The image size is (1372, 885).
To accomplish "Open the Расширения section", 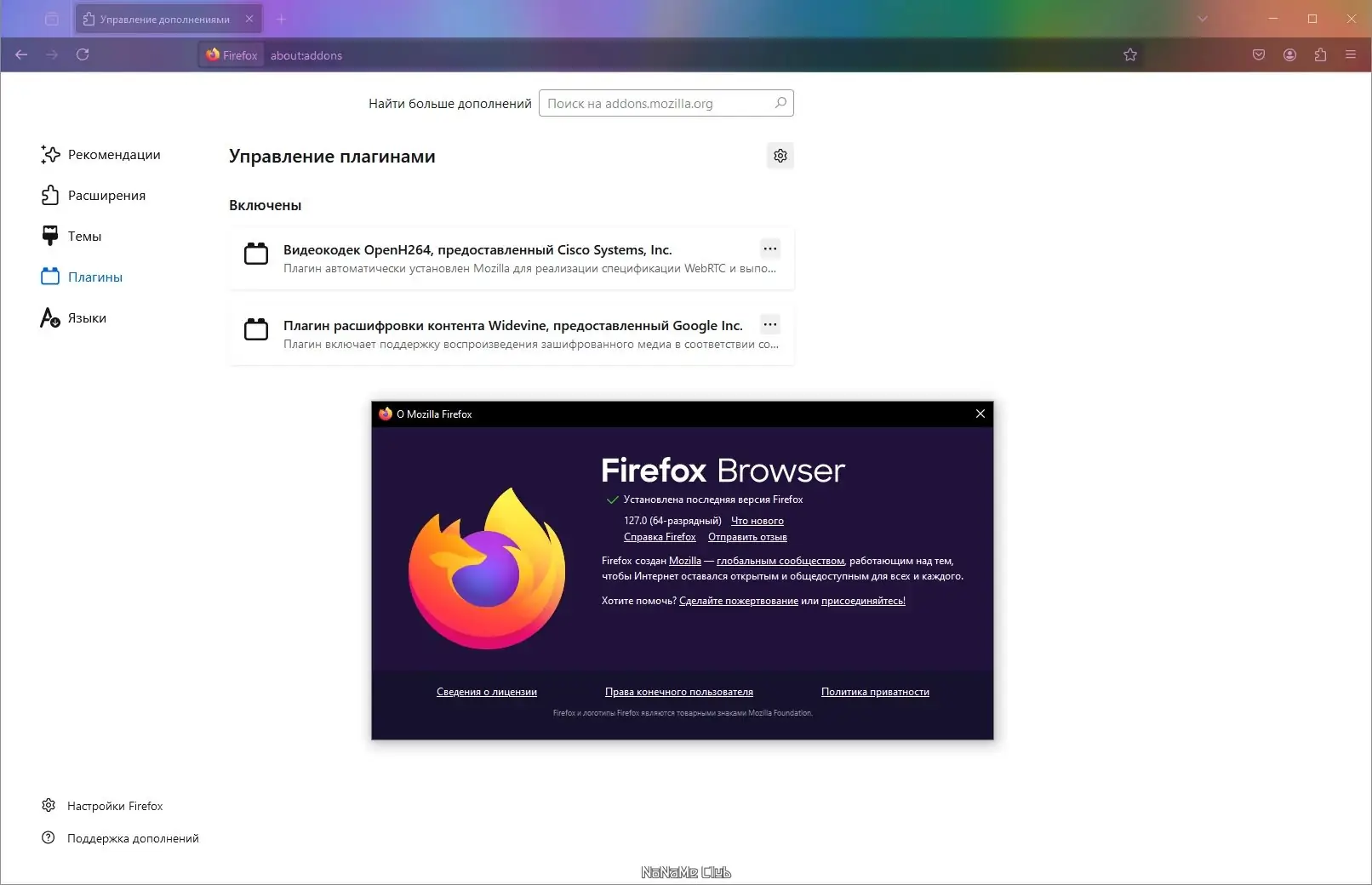I will [94, 195].
